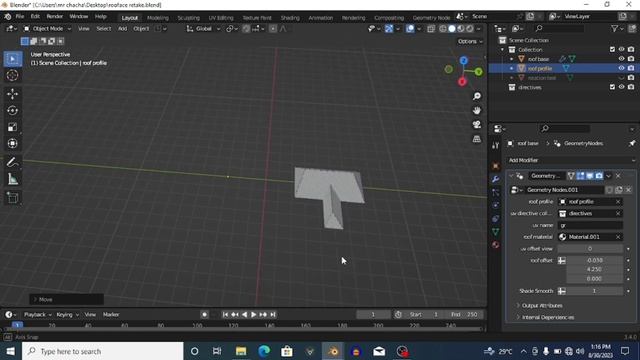Select the Annotate pencil tool

13,162
